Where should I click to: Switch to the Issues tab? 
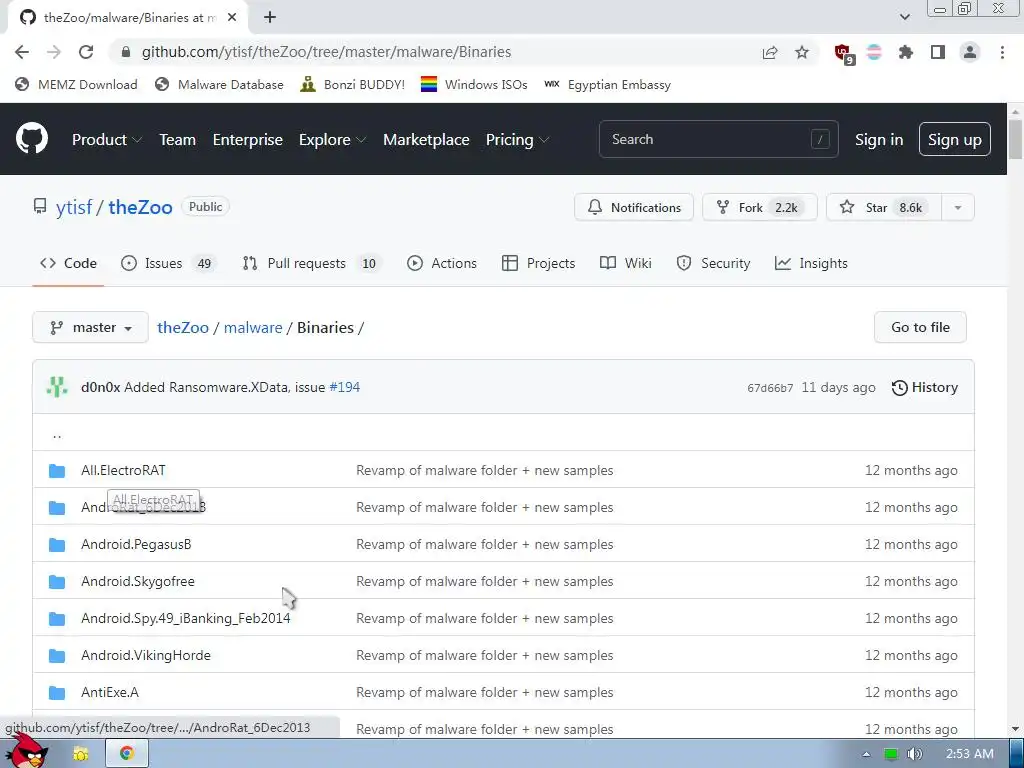168,263
